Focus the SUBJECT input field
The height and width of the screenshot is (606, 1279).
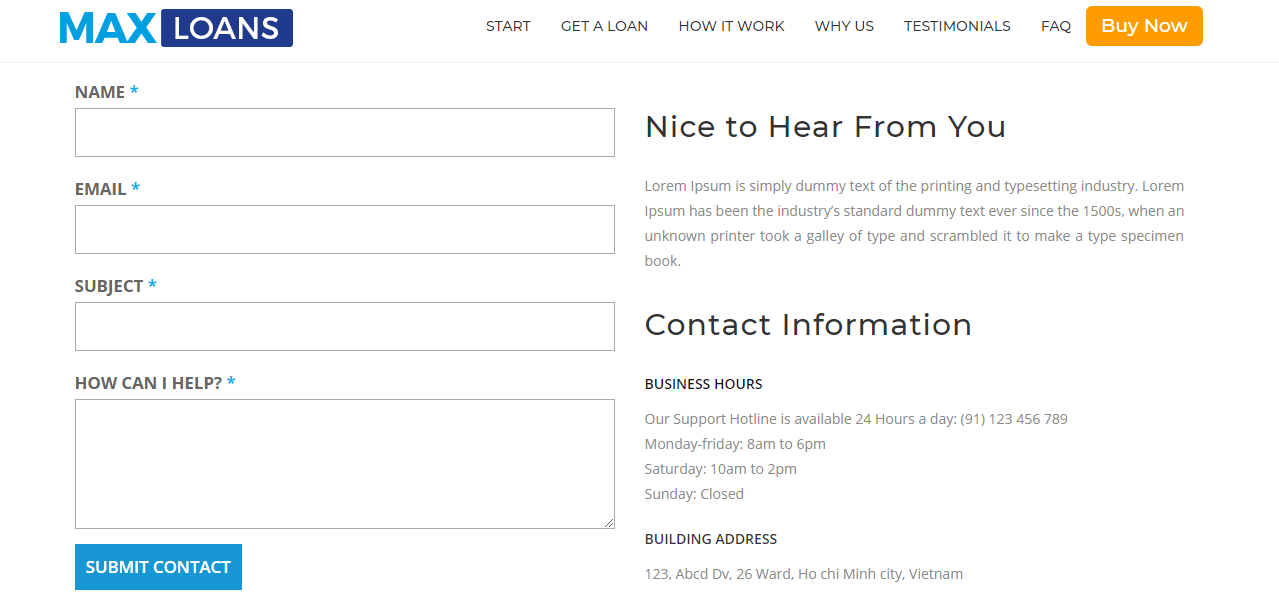[345, 326]
